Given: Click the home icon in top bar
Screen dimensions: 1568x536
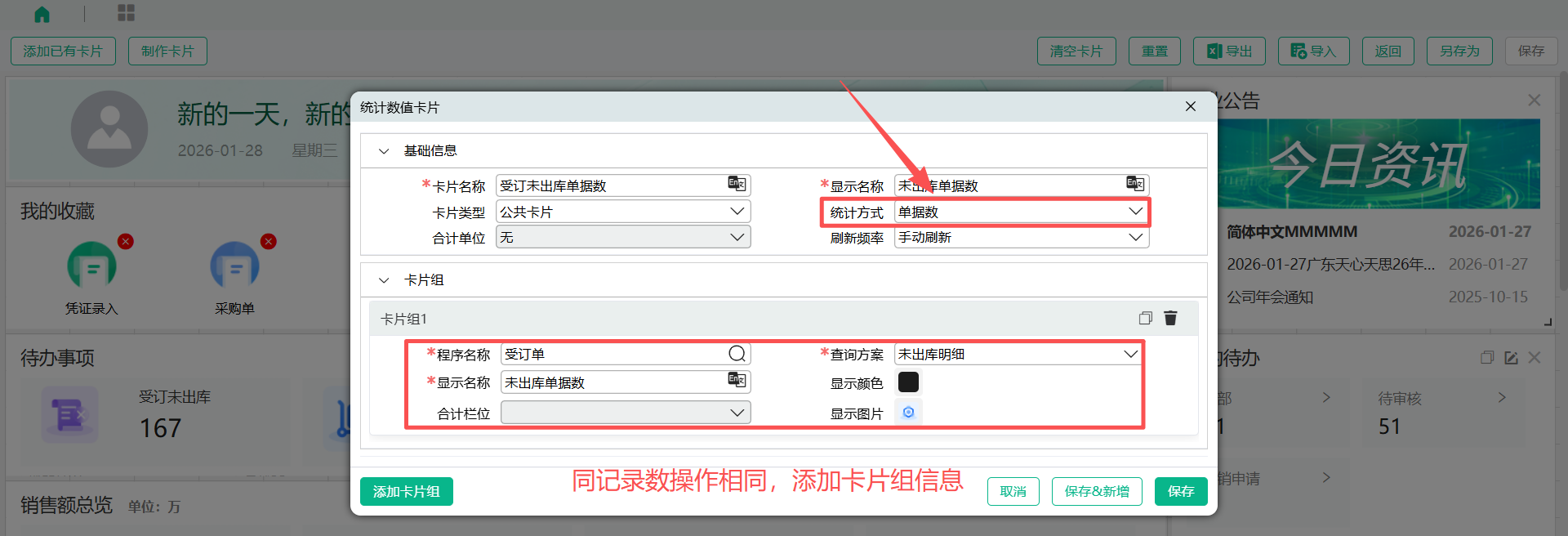Looking at the screenshot, I should [42, 14].
